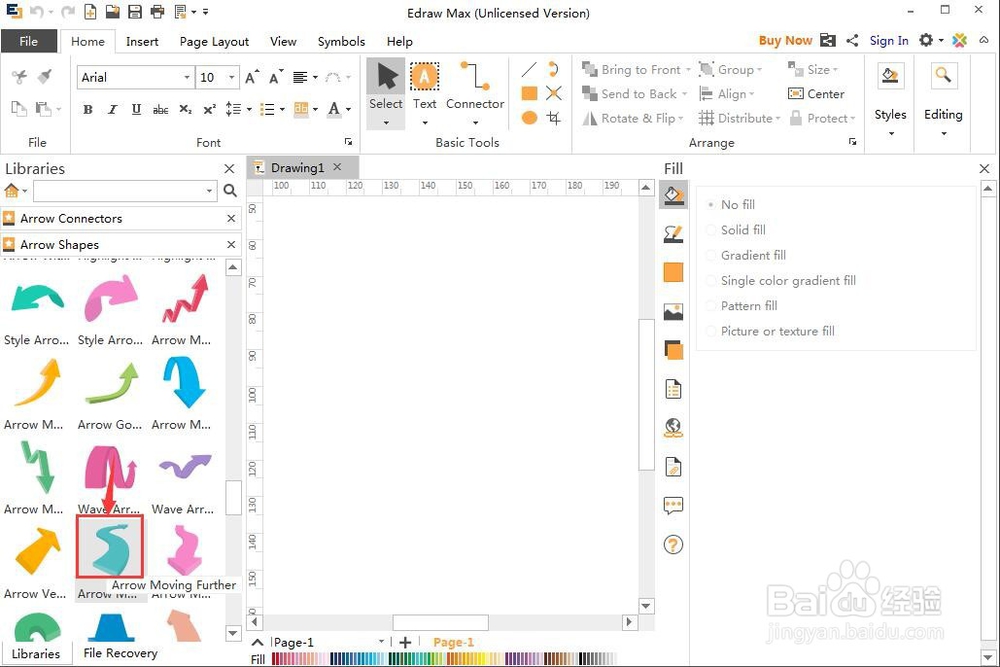Select Picture or texture fill option
The width and height of the screenshot is (1000, 667).
pyautogui.click(x=772, y=331)
